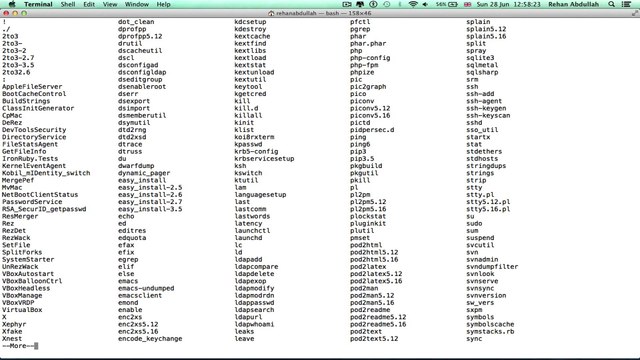Image resolution: width=640 pixels, height=360 pixels.
Task: Click the 'dynamic_pager' entry
Action: [144, 173]
